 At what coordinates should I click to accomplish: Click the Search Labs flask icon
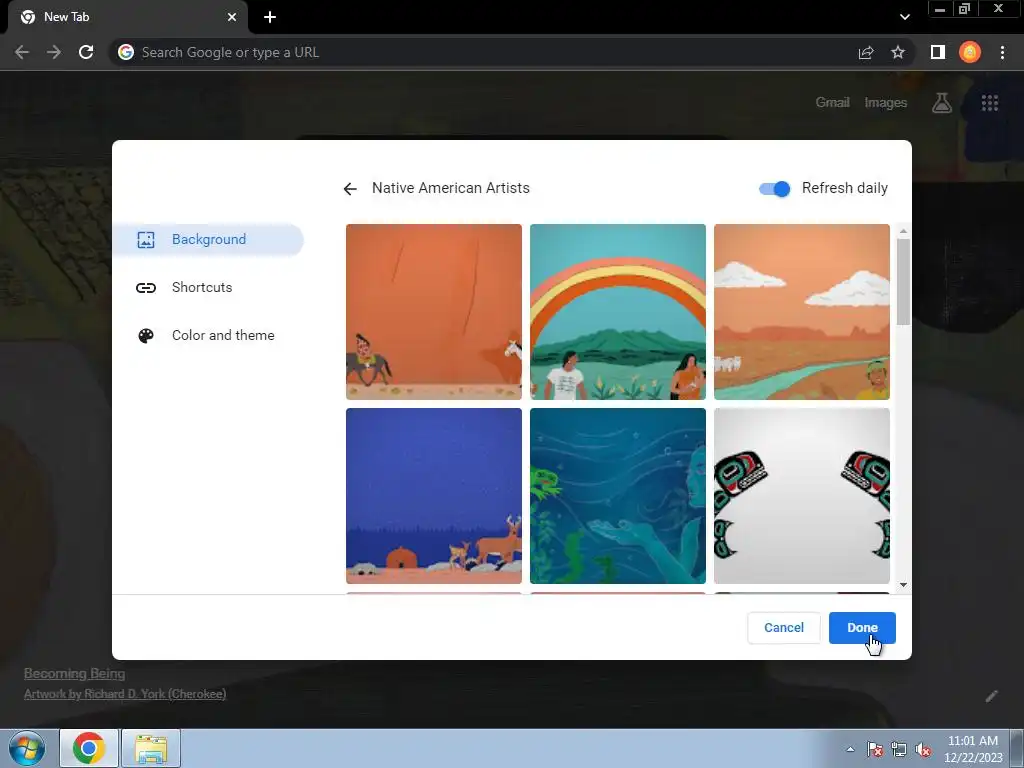[942, 103]
